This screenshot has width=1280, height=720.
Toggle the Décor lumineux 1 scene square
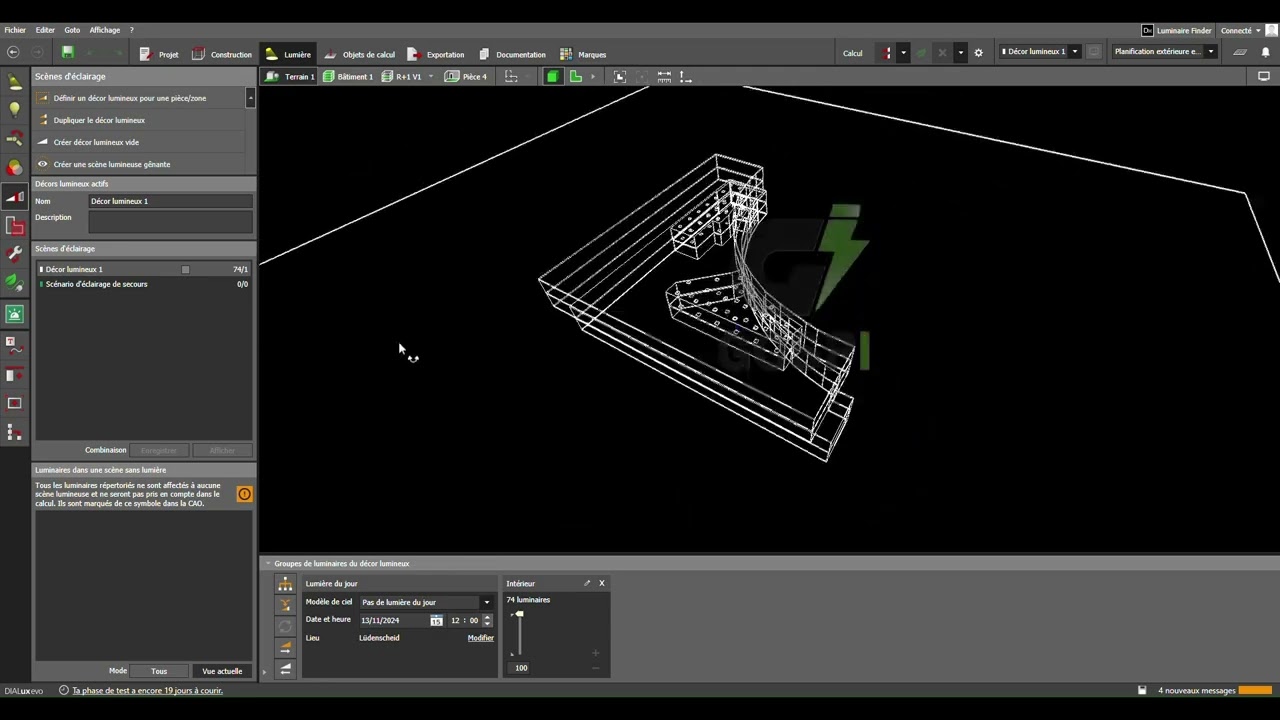click(x=185, y=269)
